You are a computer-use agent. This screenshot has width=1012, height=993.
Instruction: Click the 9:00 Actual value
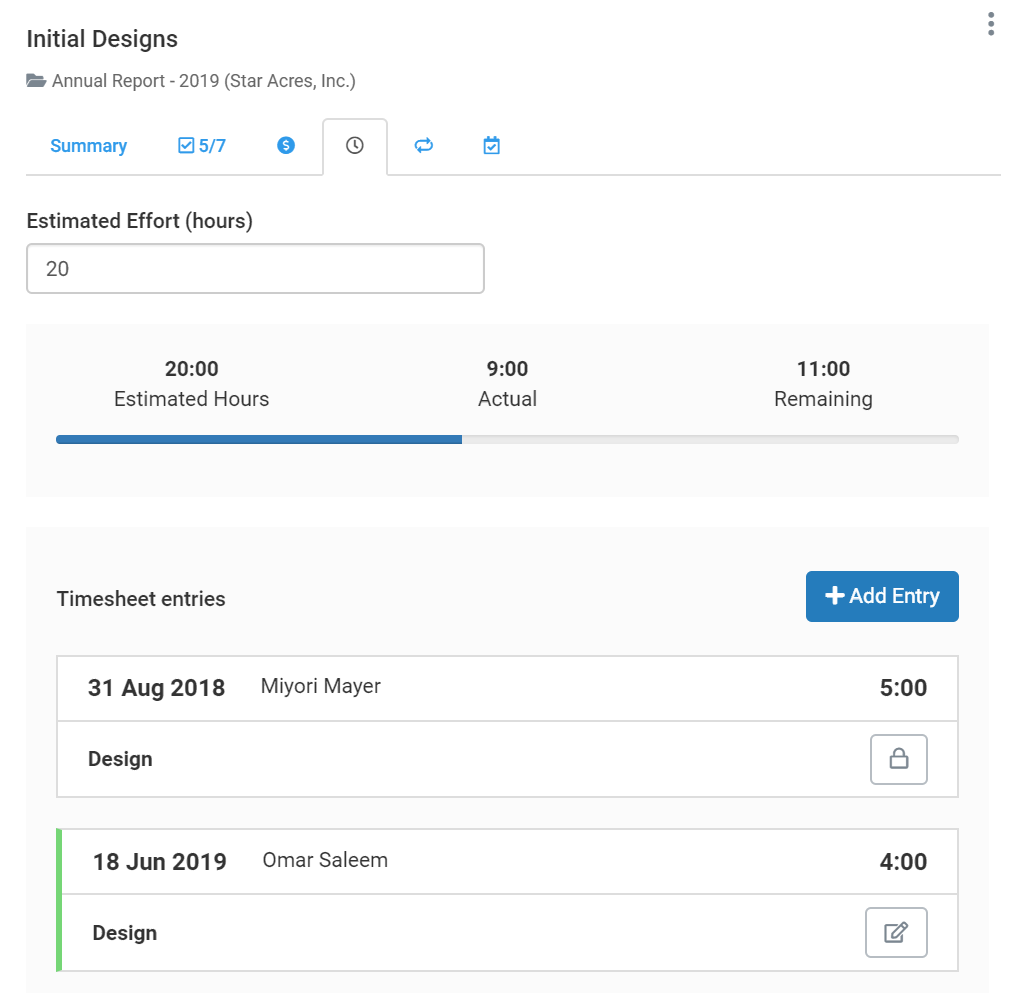[507, 369]
